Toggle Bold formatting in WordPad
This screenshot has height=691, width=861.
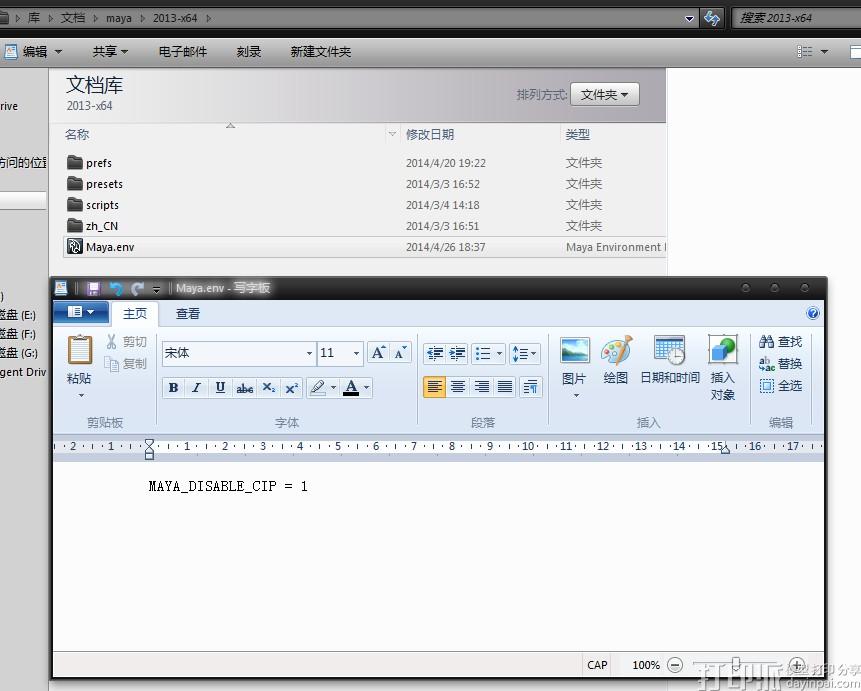click(174, 388)
